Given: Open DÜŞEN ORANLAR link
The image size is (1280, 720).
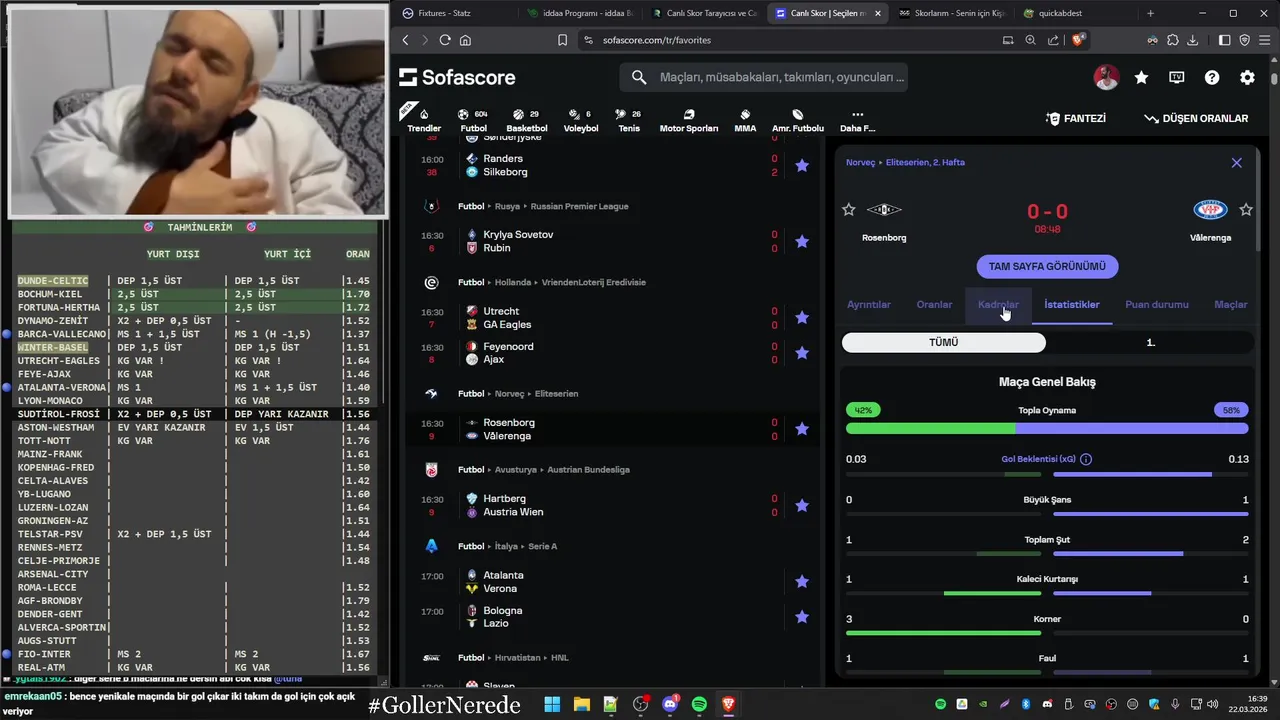Looking at the screenshot, I should (x=1196, y=118).
